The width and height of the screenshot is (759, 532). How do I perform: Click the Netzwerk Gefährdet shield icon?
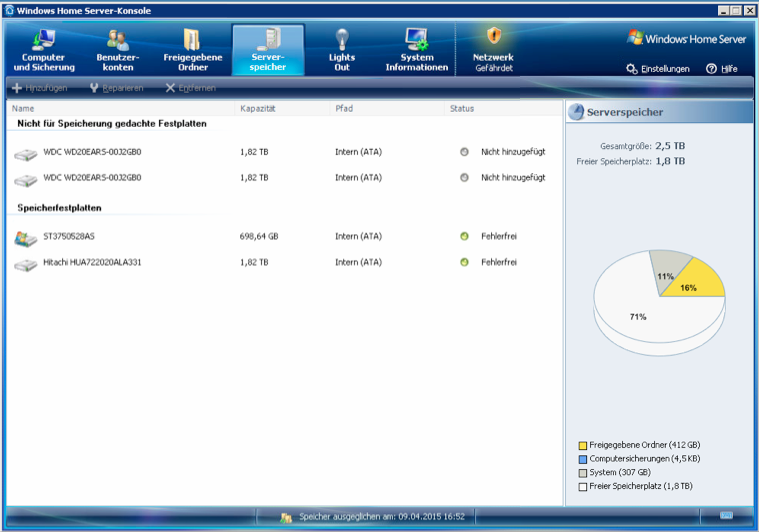(x=493, y=36)
